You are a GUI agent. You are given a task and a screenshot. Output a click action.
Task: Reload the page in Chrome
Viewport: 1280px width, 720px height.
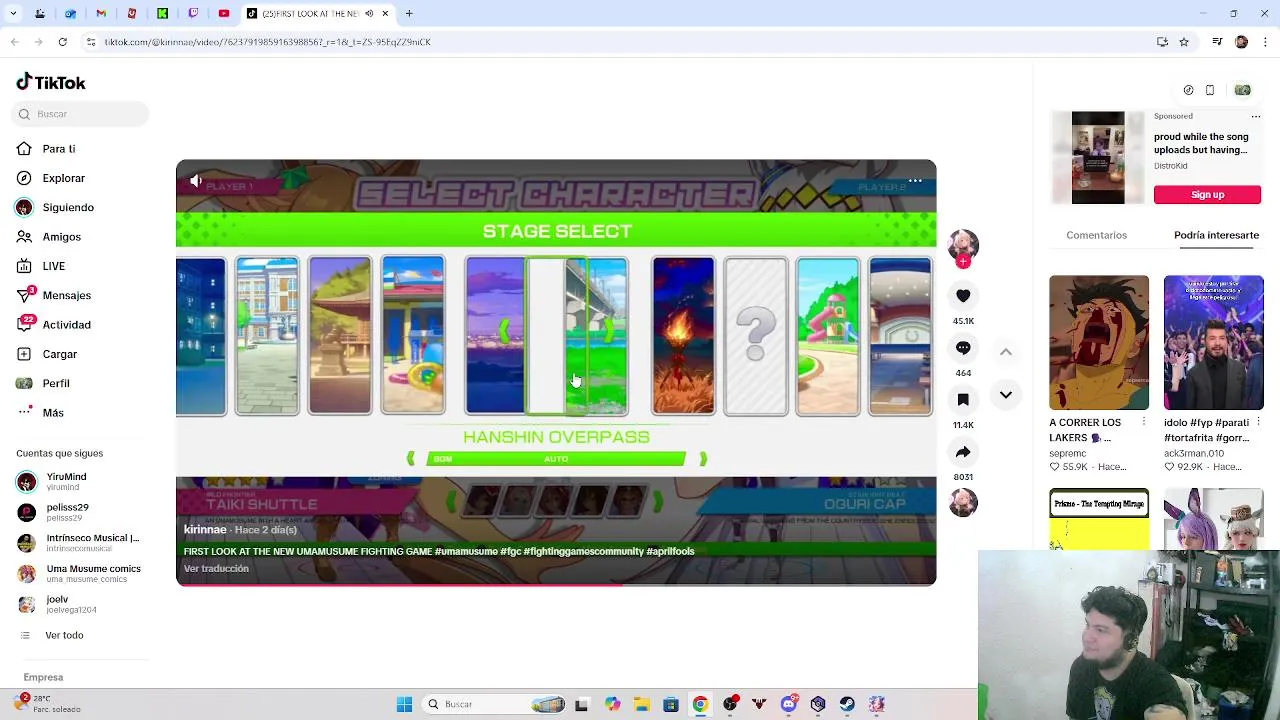(x=62, y=42)
